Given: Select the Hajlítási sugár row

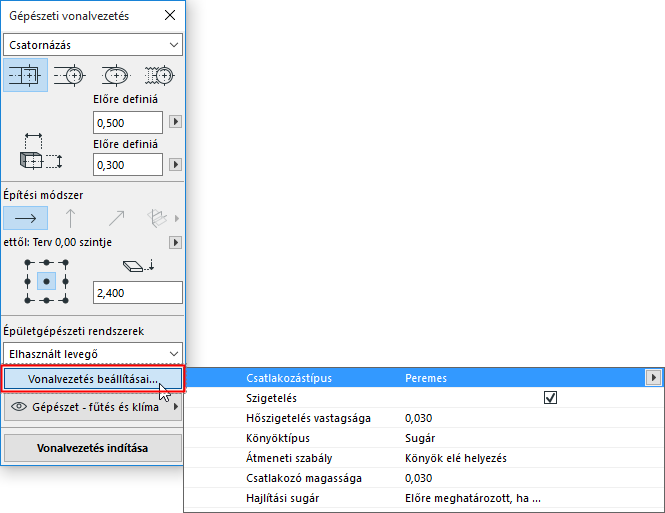Looking at the screenshot, I should click(x=424, y=498).
